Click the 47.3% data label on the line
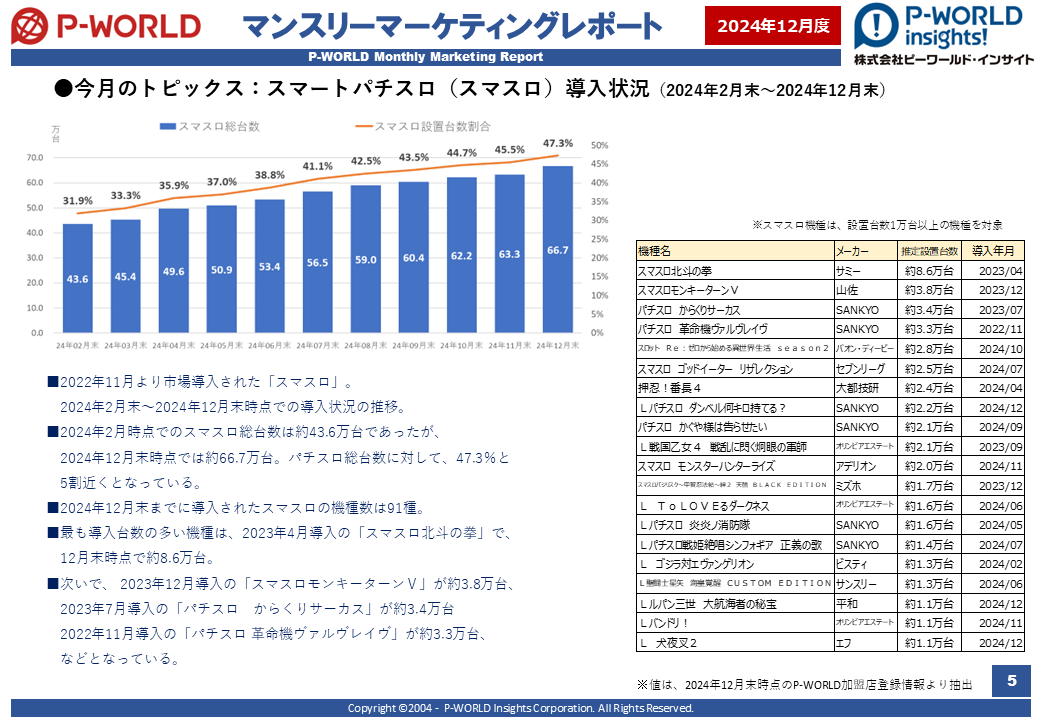The image size is (1040, 720). click(x=558, y=143)
